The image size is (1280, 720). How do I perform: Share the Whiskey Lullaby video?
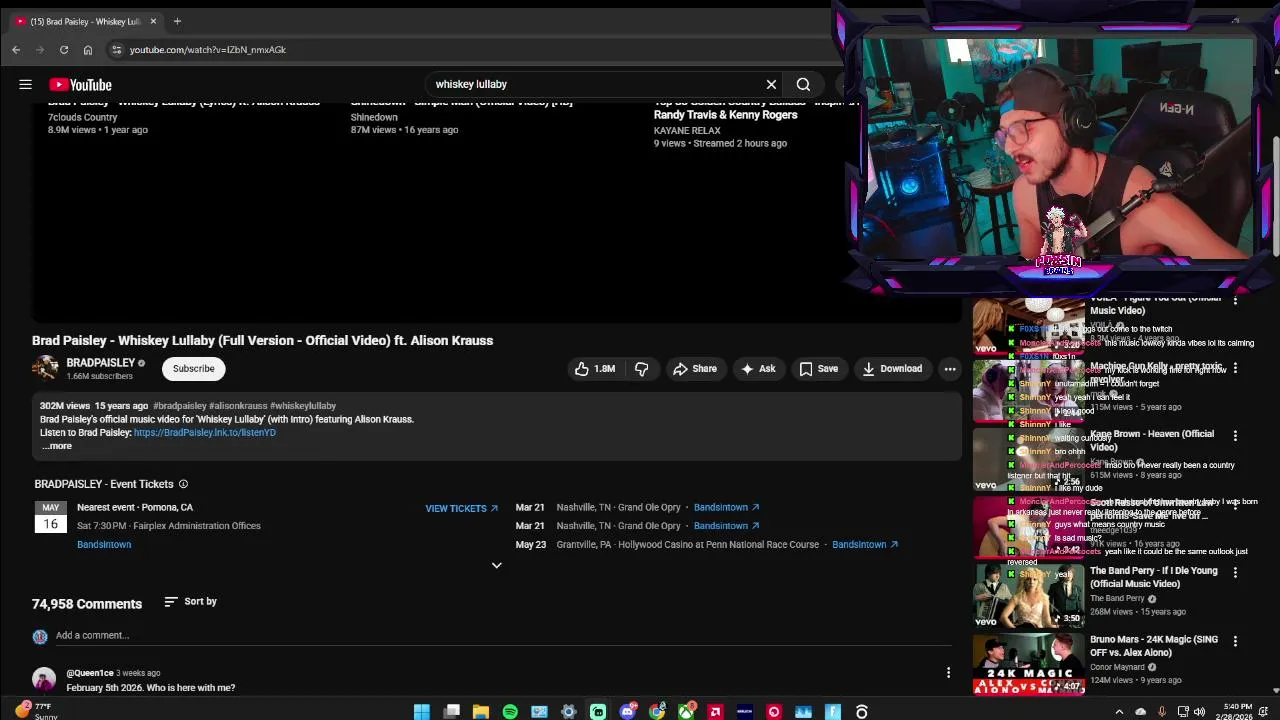pos(694,369)
